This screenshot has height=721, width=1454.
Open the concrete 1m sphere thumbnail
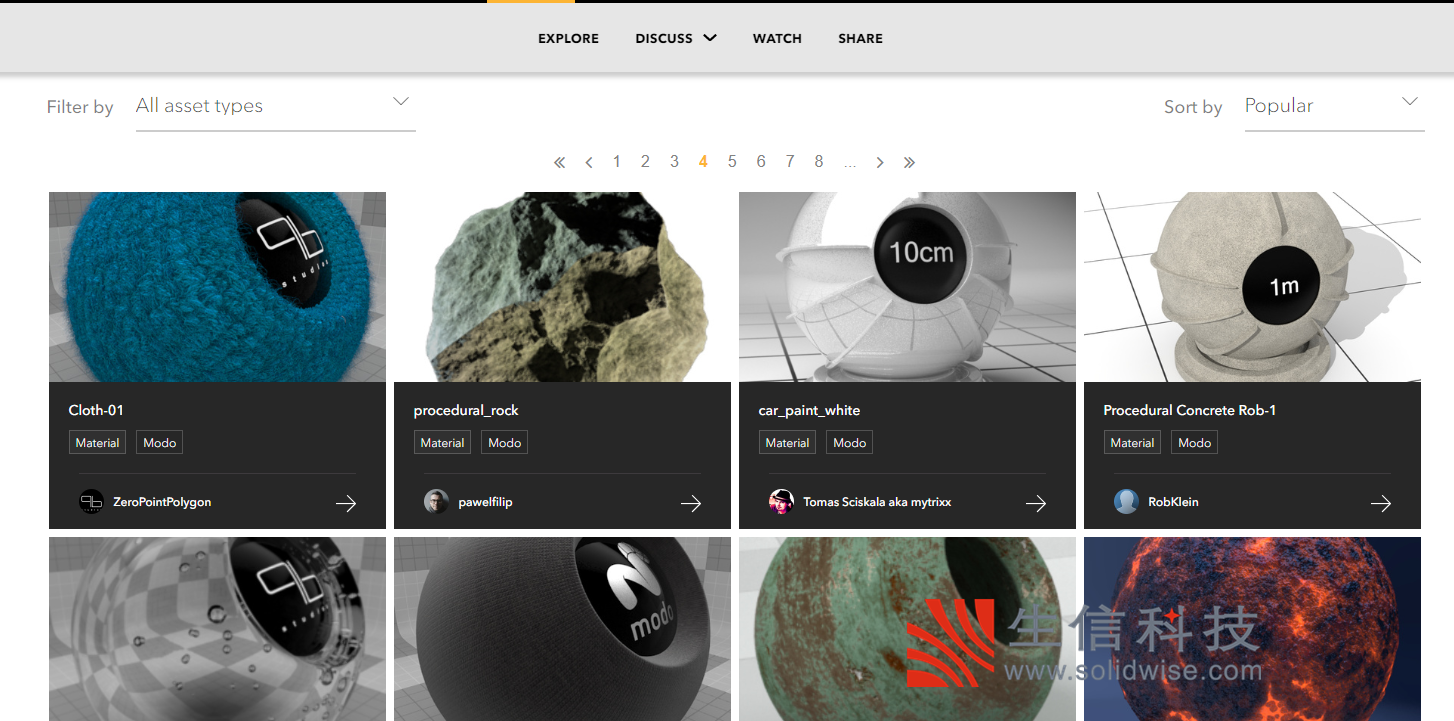(x=1252, y=287)
